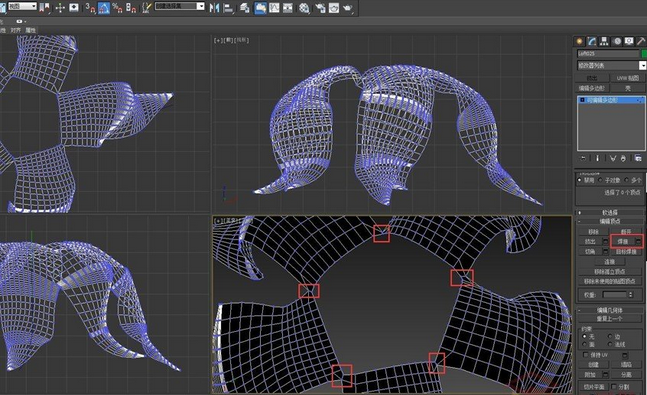Toggle the Angle Snap icon

(104, 7)
